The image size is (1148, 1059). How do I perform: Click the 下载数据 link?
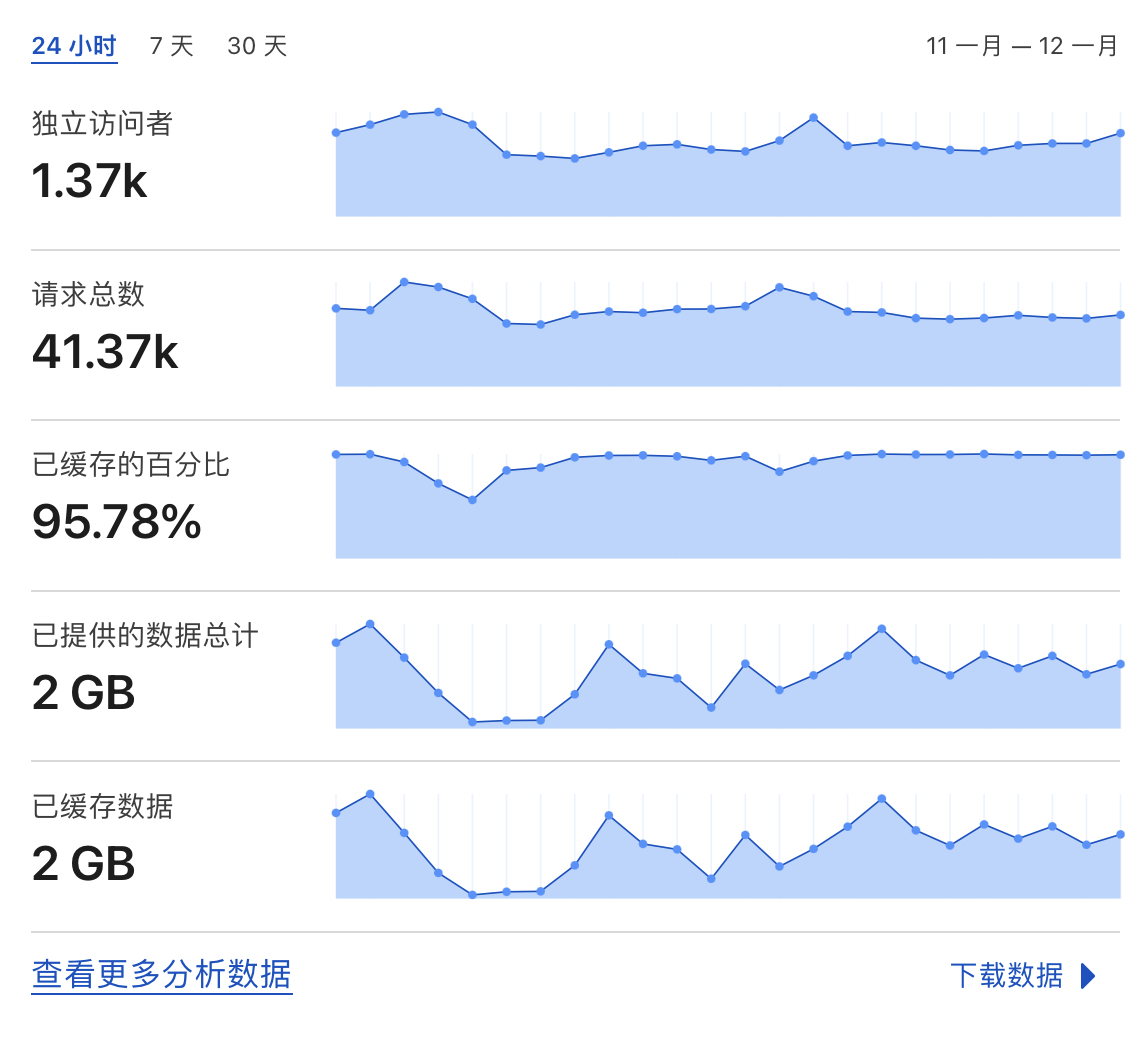tap(1007, 976)
